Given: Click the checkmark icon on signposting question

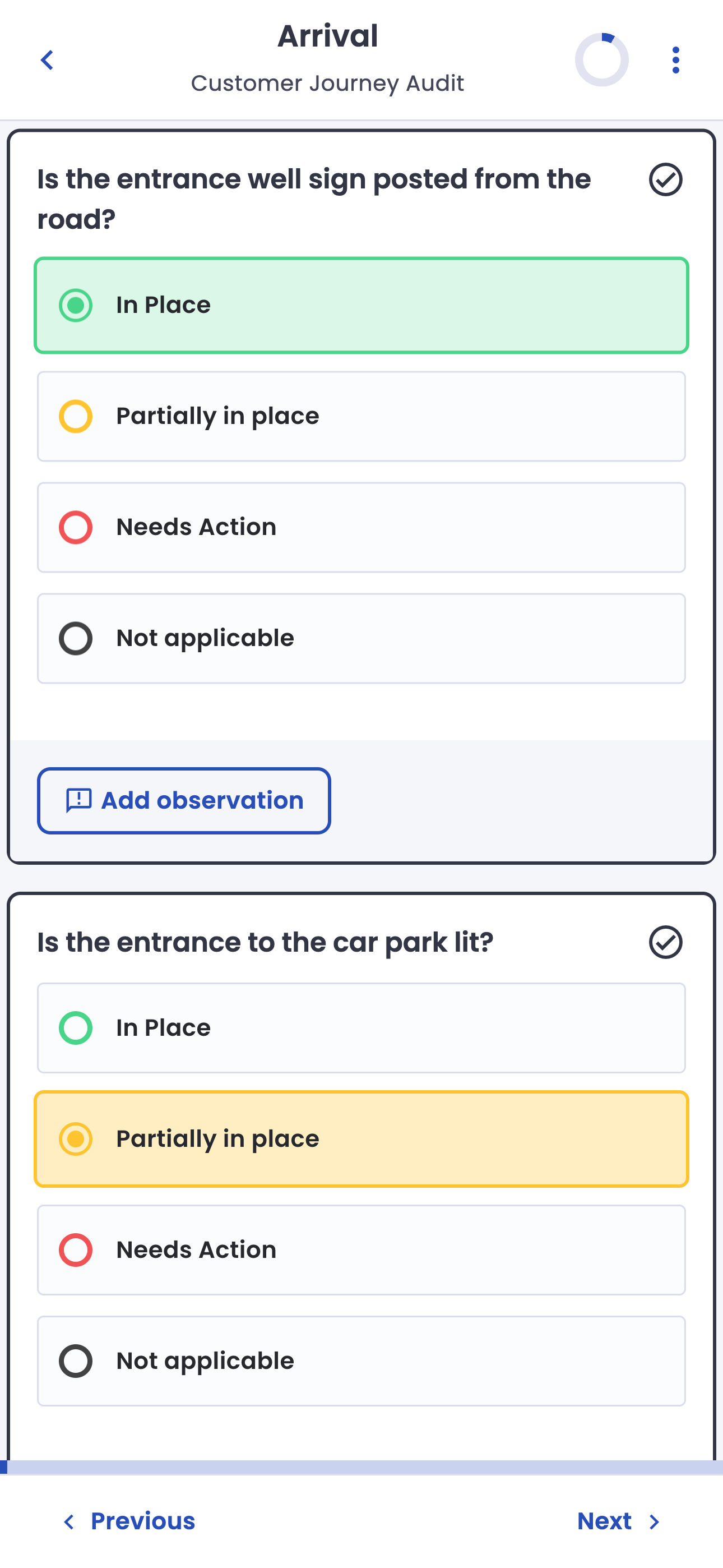Looking at the screenshot, I should point(665,179).
